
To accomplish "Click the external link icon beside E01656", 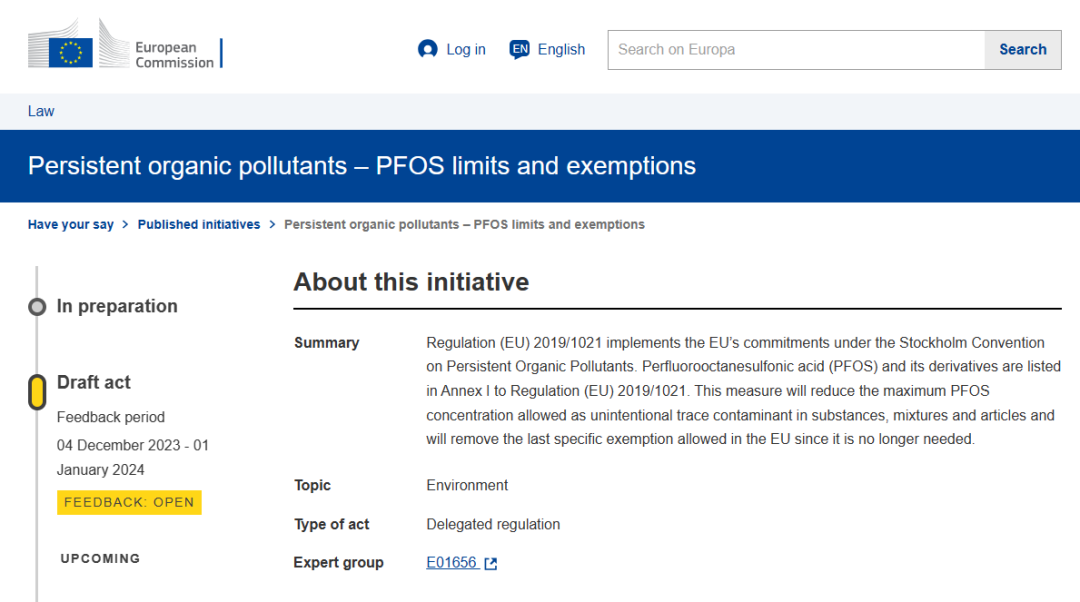I will pos(490,564).
